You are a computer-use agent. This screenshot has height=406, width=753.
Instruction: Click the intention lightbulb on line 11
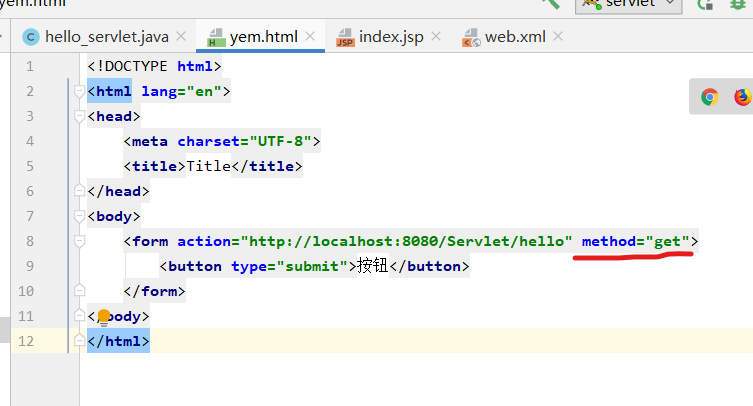pos(104,317)
